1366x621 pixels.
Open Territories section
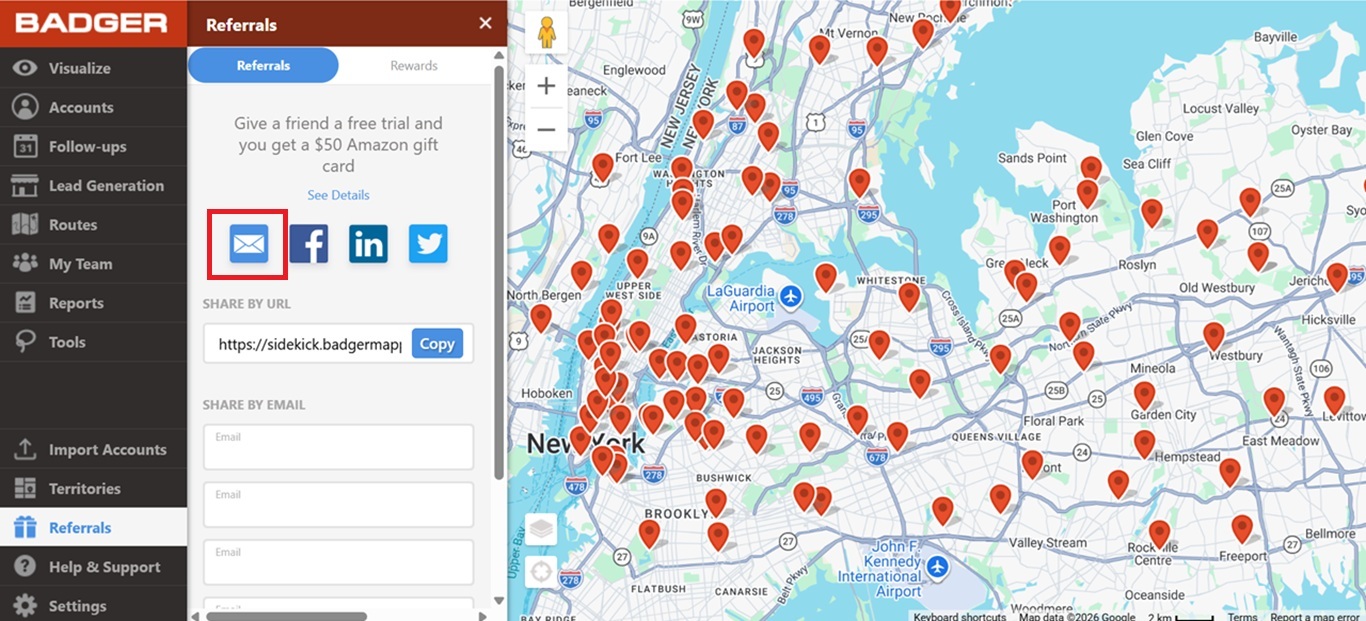tap(93, 488)
